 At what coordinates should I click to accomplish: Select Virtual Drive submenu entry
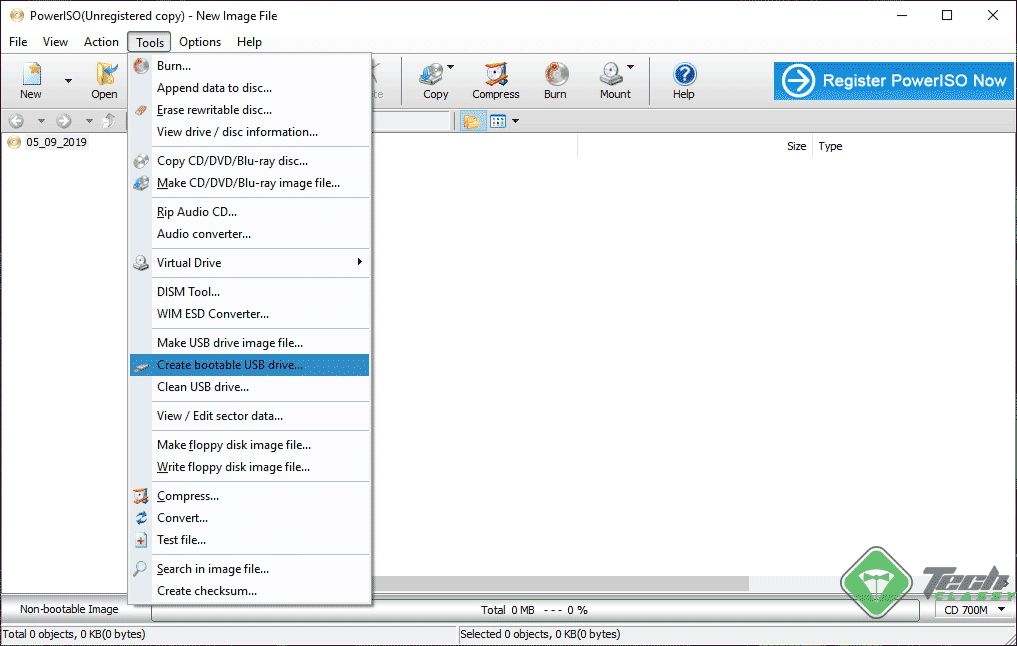tap(190, 263)
